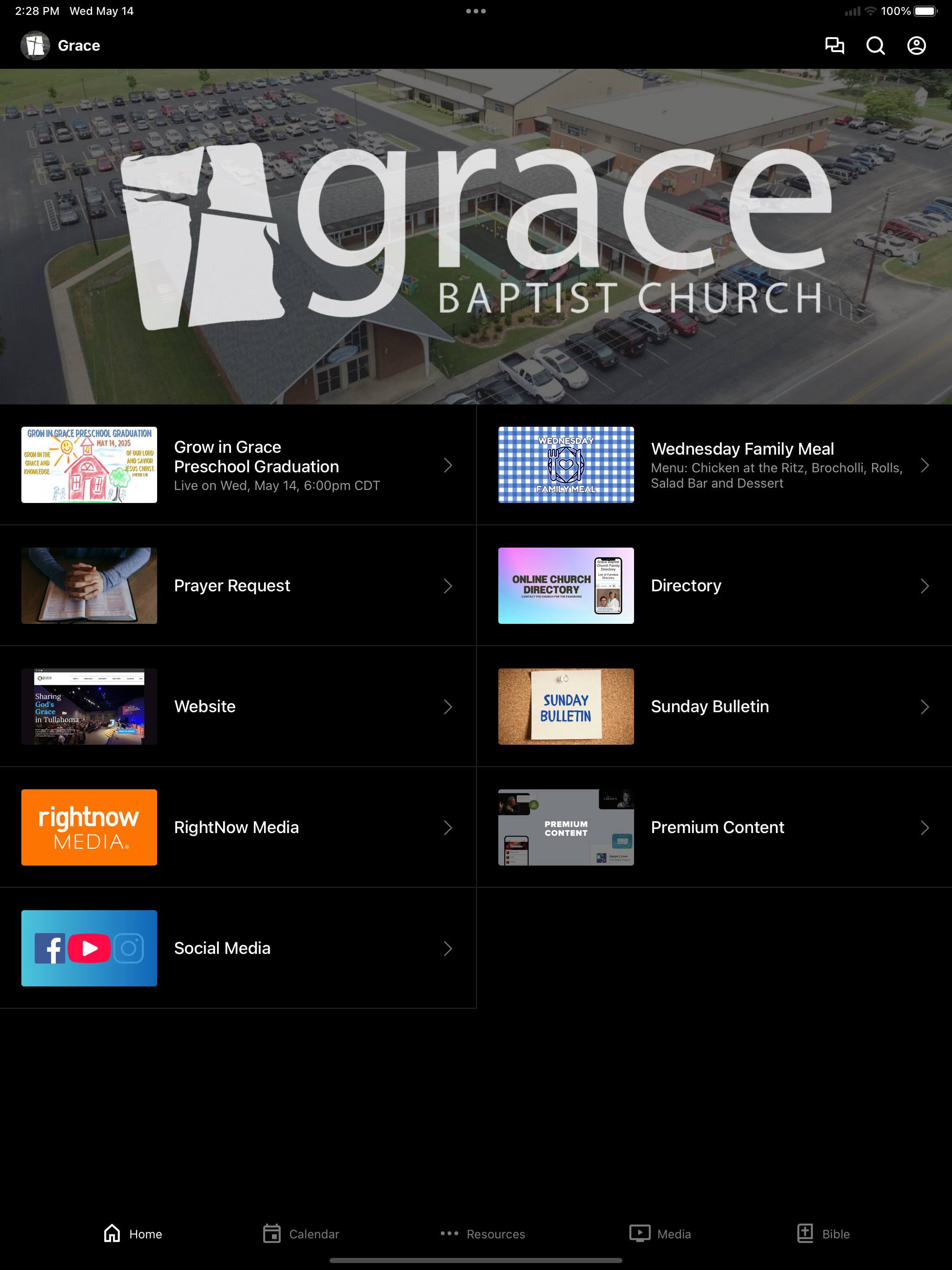Open Grow in Grace Preschool Graduation title
Screen dimensions: 952x1270
pyautogui.click(x=256, y=456)
